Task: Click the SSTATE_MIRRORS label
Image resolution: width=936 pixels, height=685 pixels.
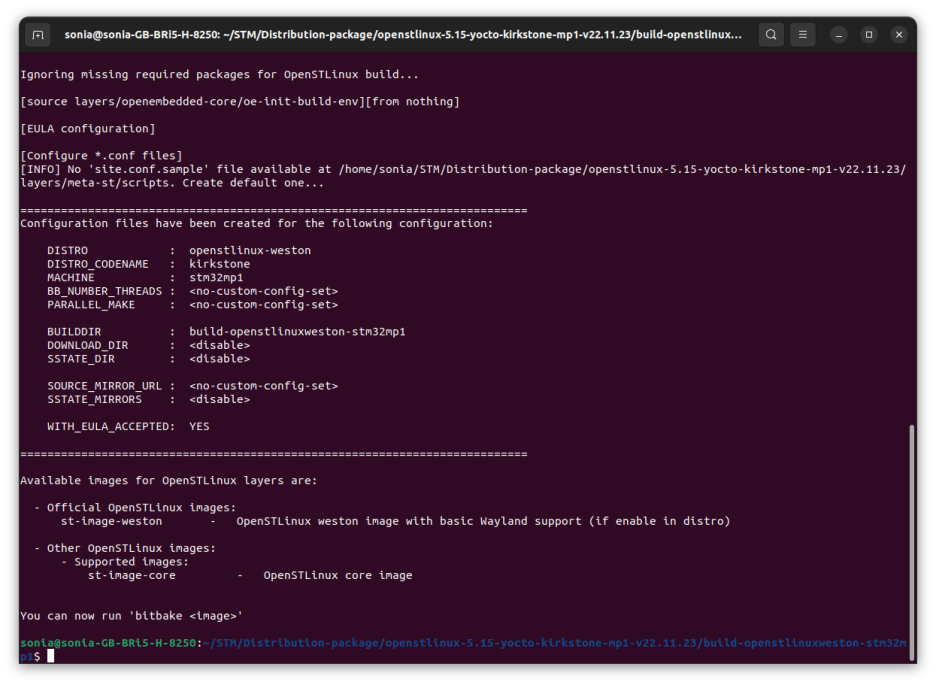Action: (x=94, y=399)
